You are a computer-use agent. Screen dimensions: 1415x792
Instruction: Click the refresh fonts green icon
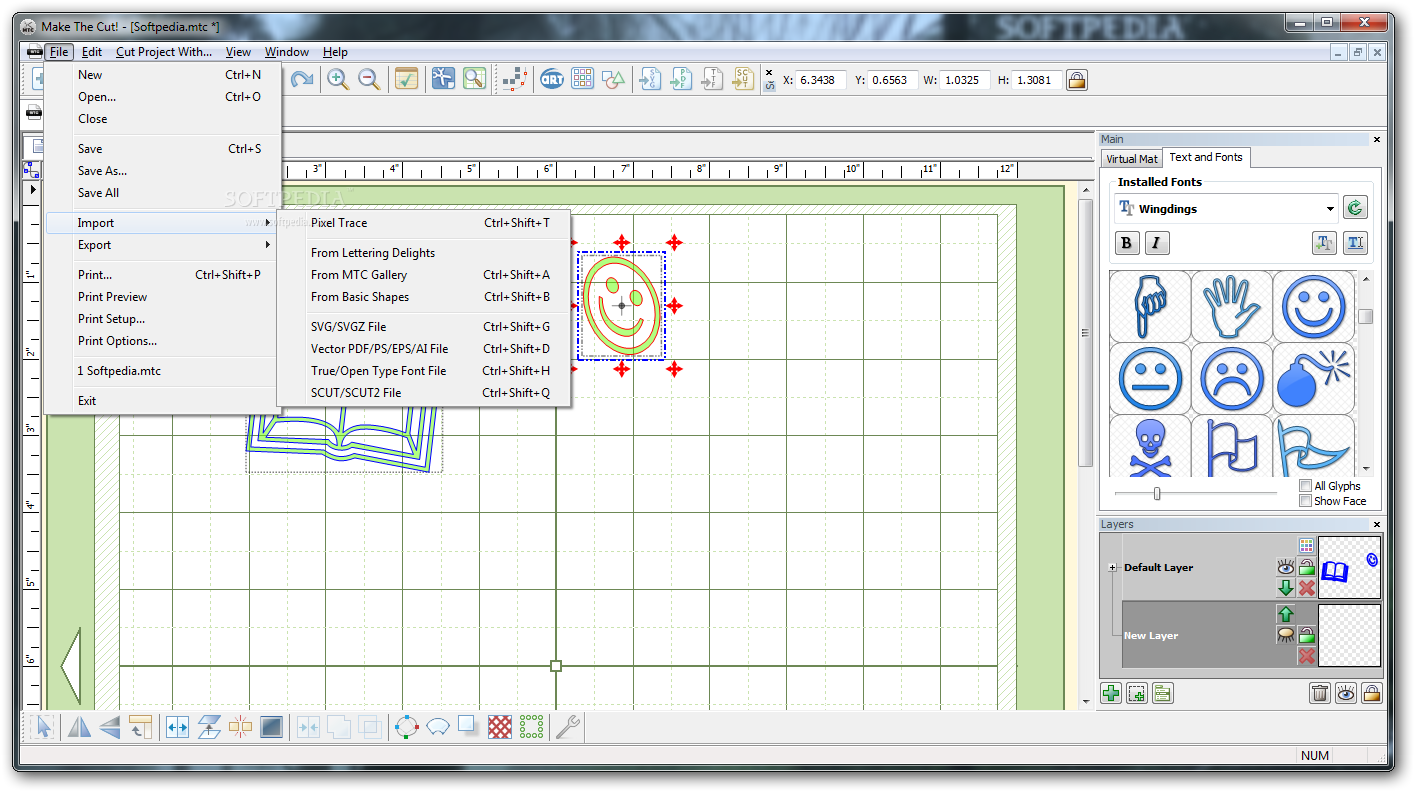coord(1355,208)
